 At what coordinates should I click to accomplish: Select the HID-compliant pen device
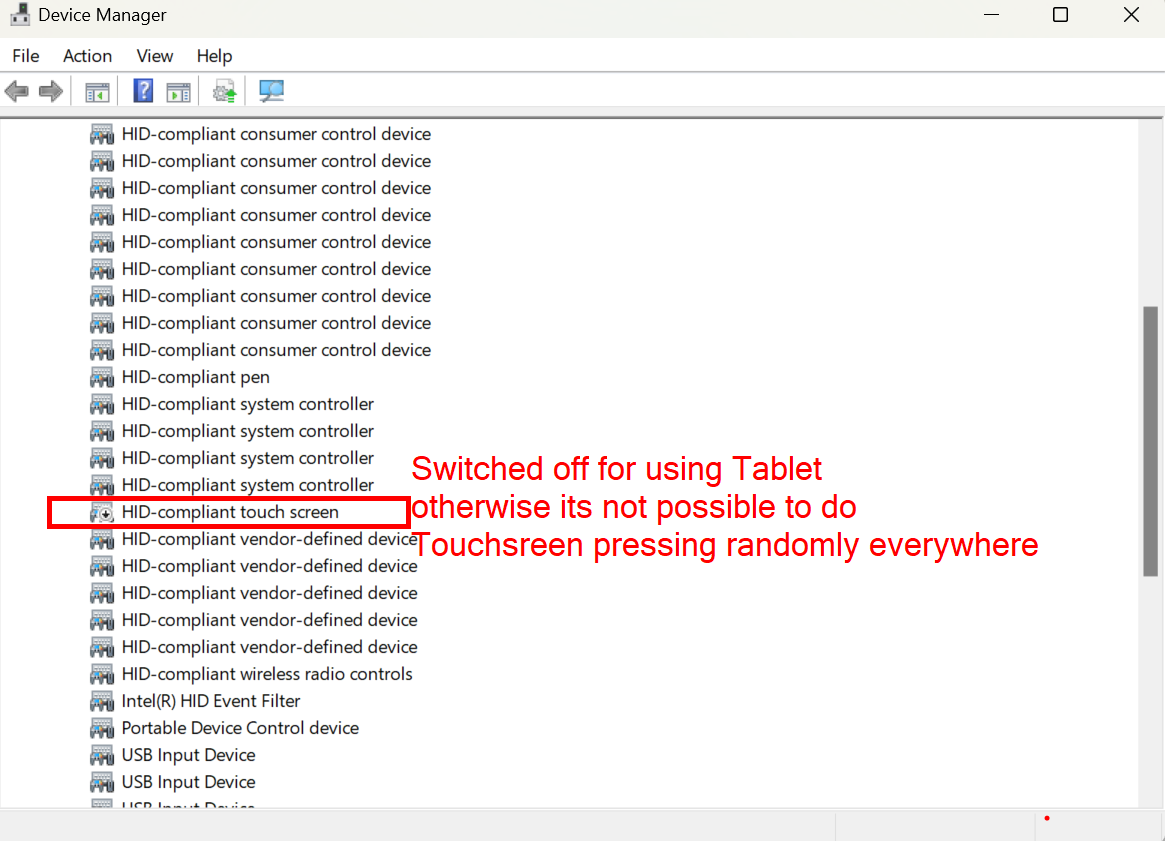[195, 377]
